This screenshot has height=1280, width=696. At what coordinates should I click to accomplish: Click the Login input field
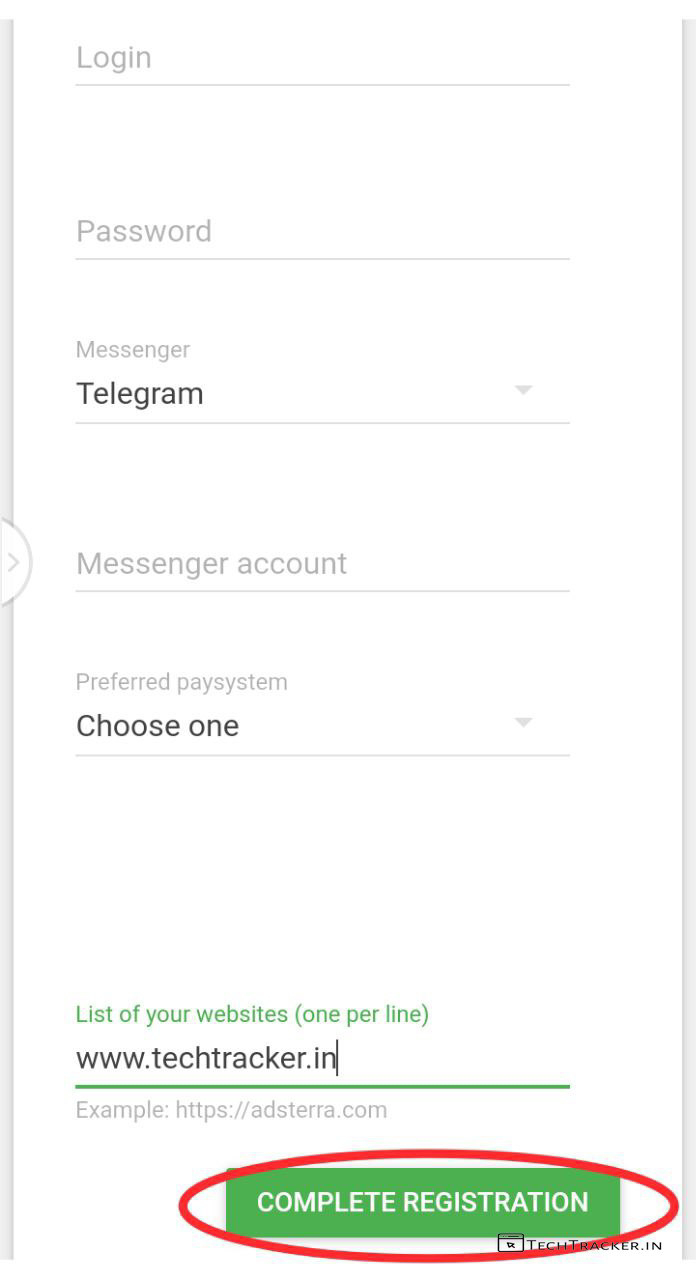[x=322, y=58]
